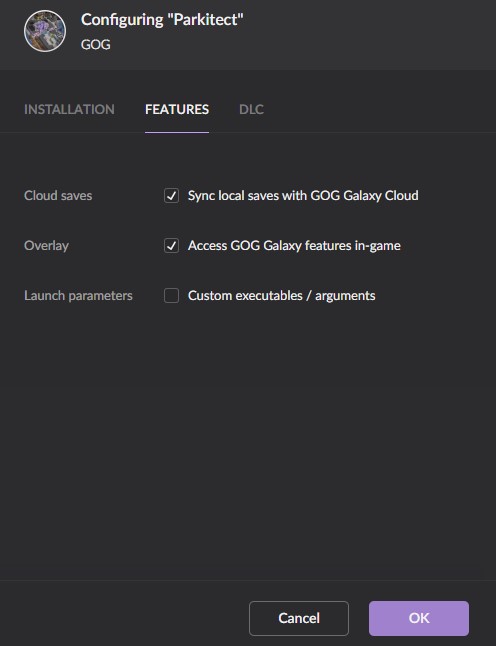Screen dimensions: 496x646
Task: Cancel the configuration dialog
Action: (x=299, y=618)
